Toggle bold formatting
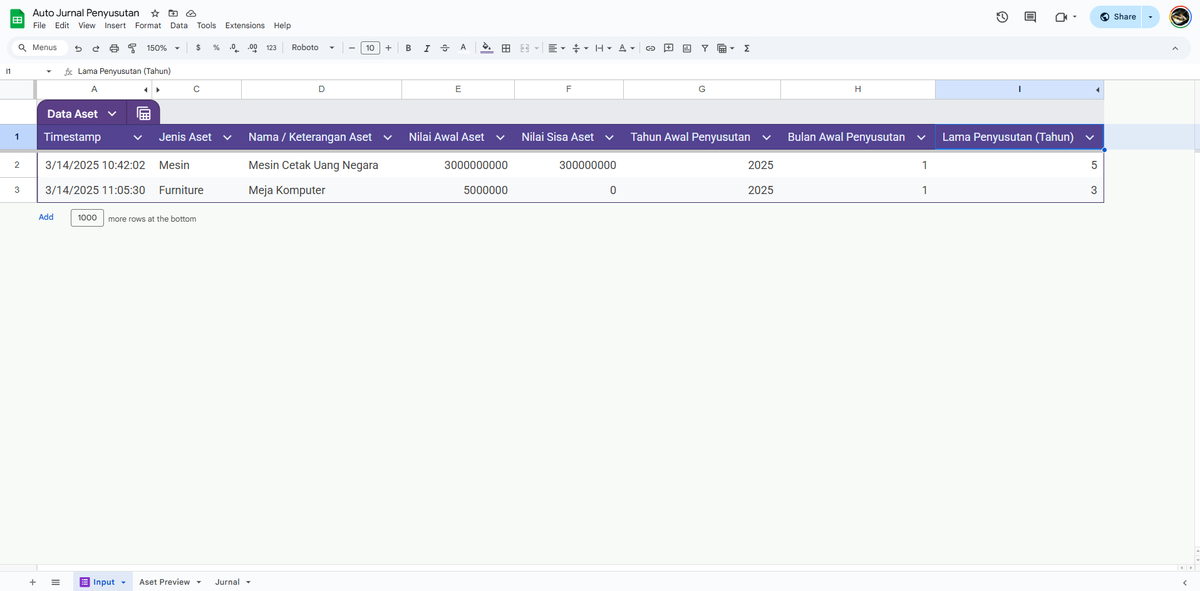The image size is (1200, 591). [408, 48]
